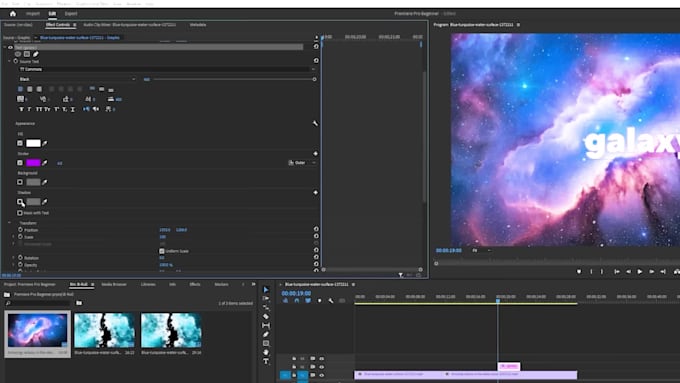Select the Pen tool in the toolbar
The width and height of the screenshot is (680, 383).
click(x=266, y=334)
